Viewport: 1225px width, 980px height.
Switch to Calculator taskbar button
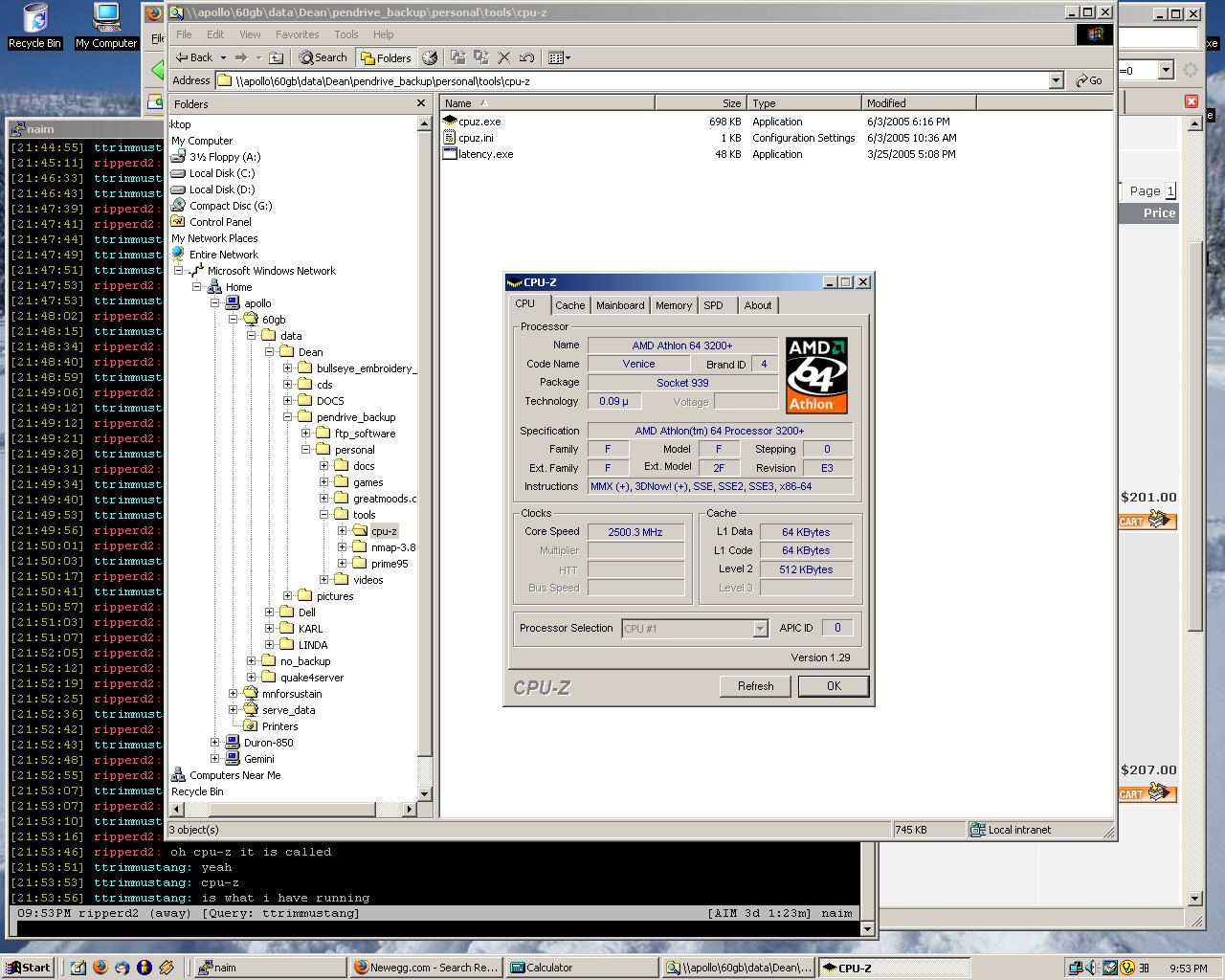click(x=582, y=968)
